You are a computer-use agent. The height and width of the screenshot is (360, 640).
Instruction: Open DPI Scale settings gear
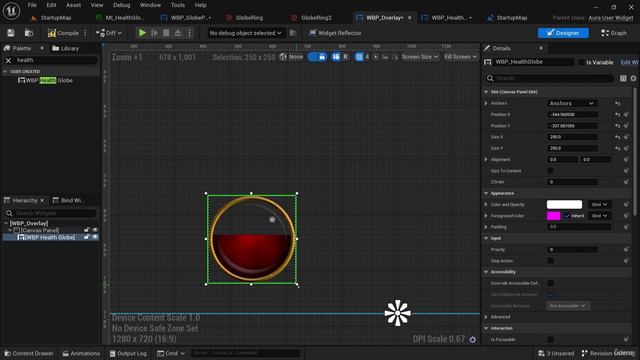click(x=473, y=340)
